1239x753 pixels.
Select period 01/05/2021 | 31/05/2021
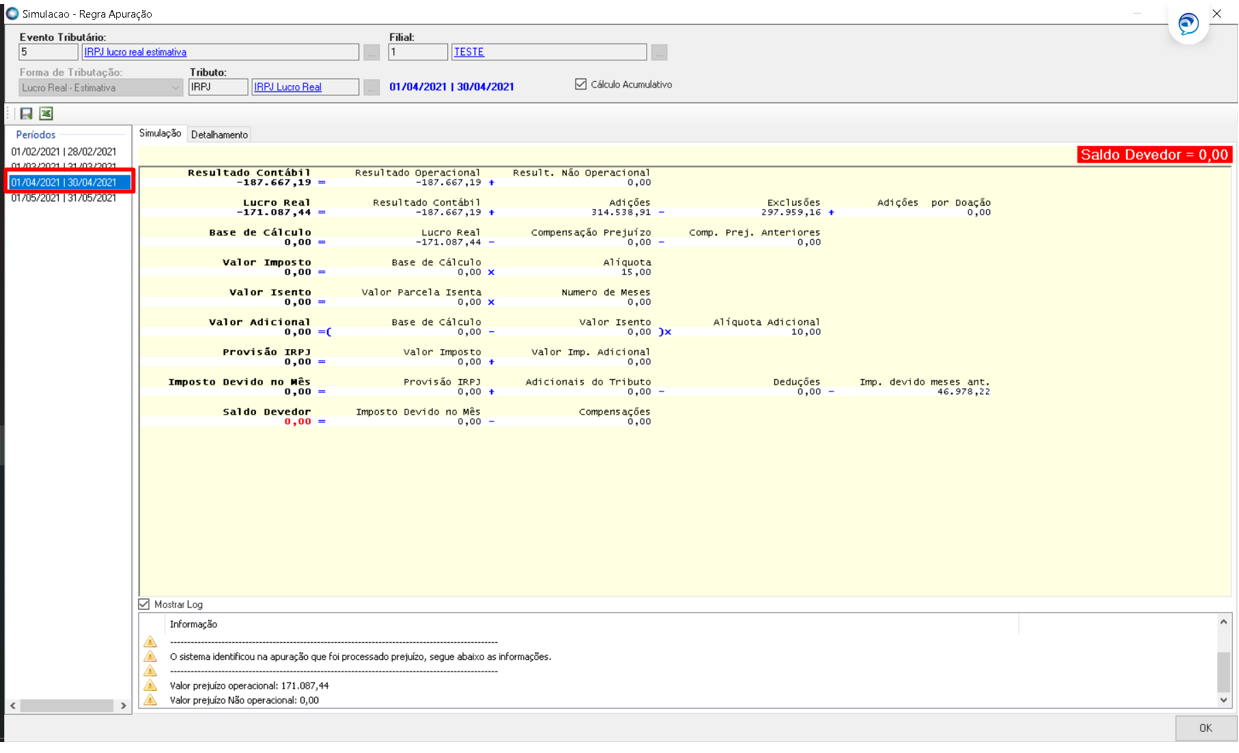coord(64,198)
